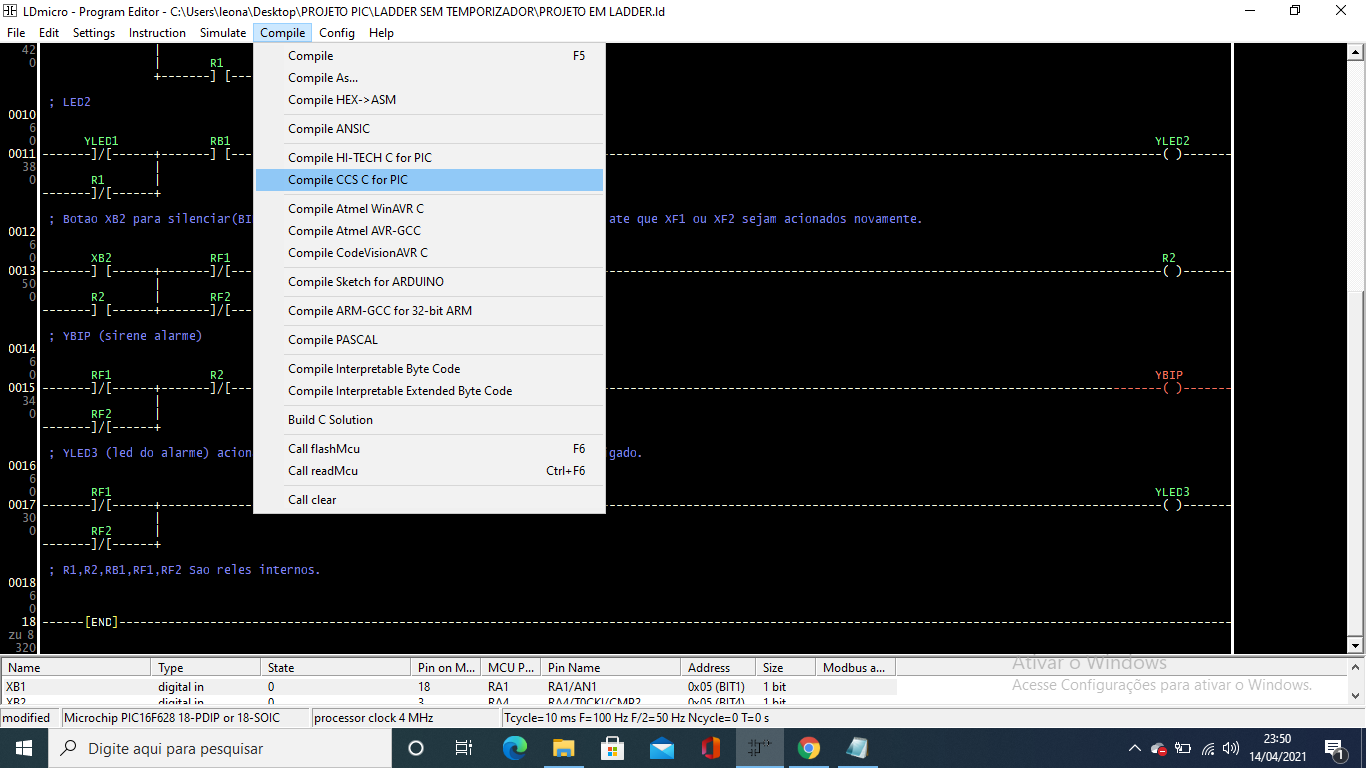This screenshot has height=768, width=1366.
Task: Choose Build C Solution
Action: [x=430, y=420]
